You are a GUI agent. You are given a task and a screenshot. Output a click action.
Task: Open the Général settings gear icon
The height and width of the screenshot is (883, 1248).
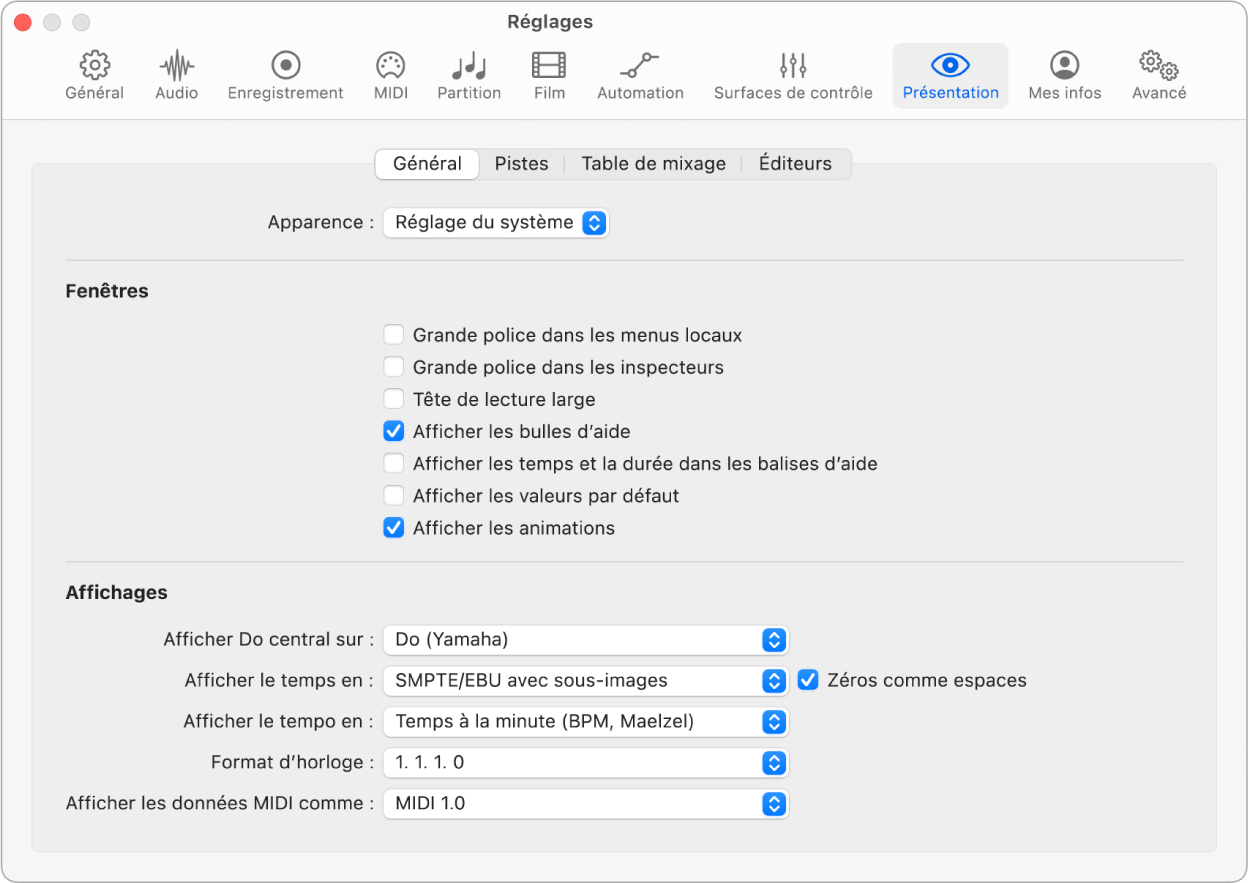click(94, 66)
